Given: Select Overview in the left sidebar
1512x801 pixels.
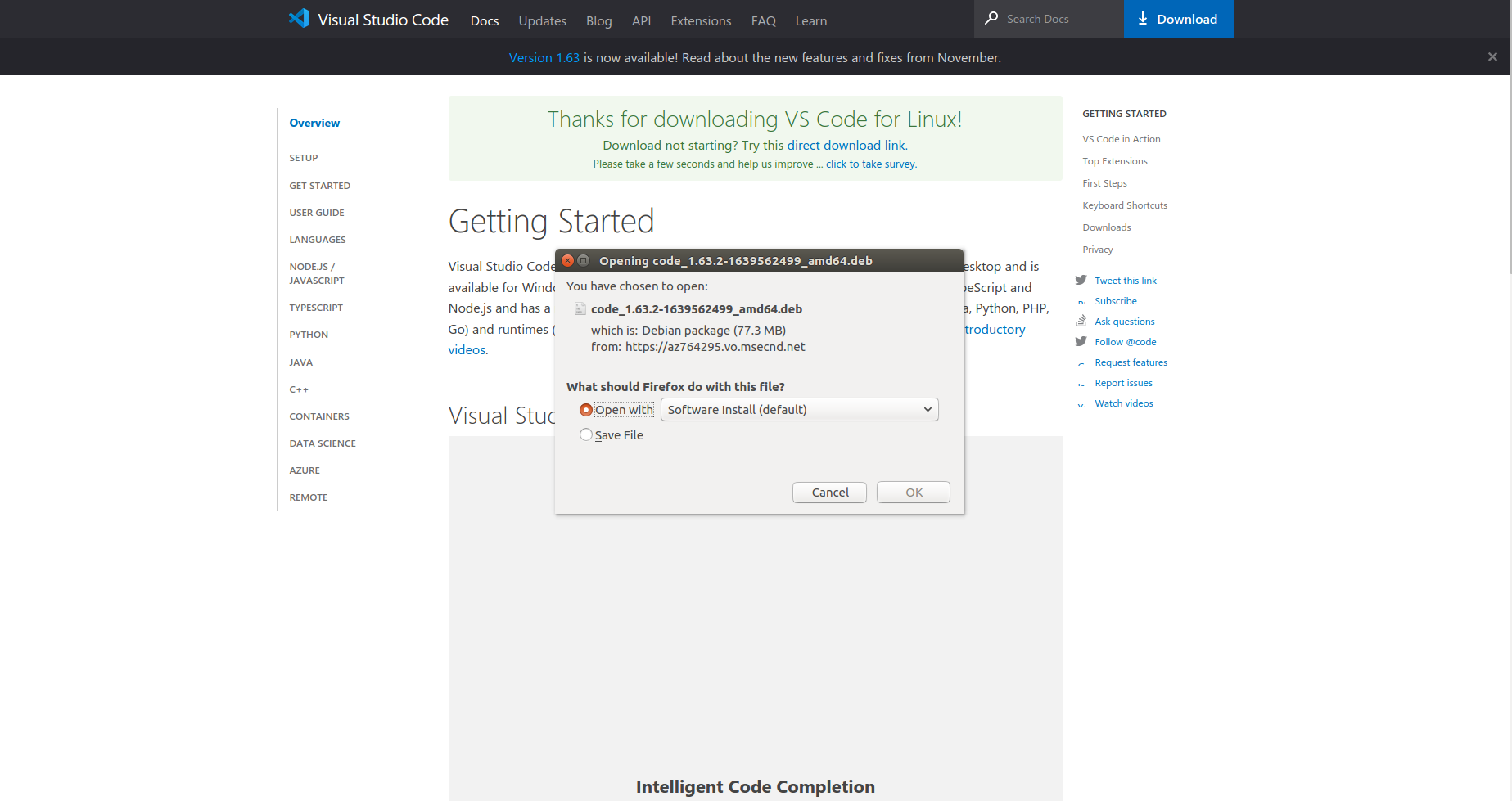Looking at the screenshot, I should [x=314, y=123].
